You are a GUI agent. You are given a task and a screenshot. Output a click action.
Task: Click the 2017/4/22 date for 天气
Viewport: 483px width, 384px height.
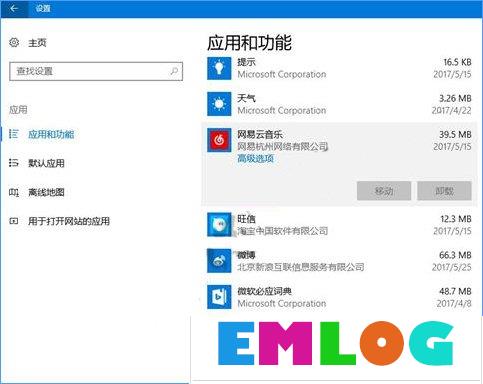[x=452, y=110]
